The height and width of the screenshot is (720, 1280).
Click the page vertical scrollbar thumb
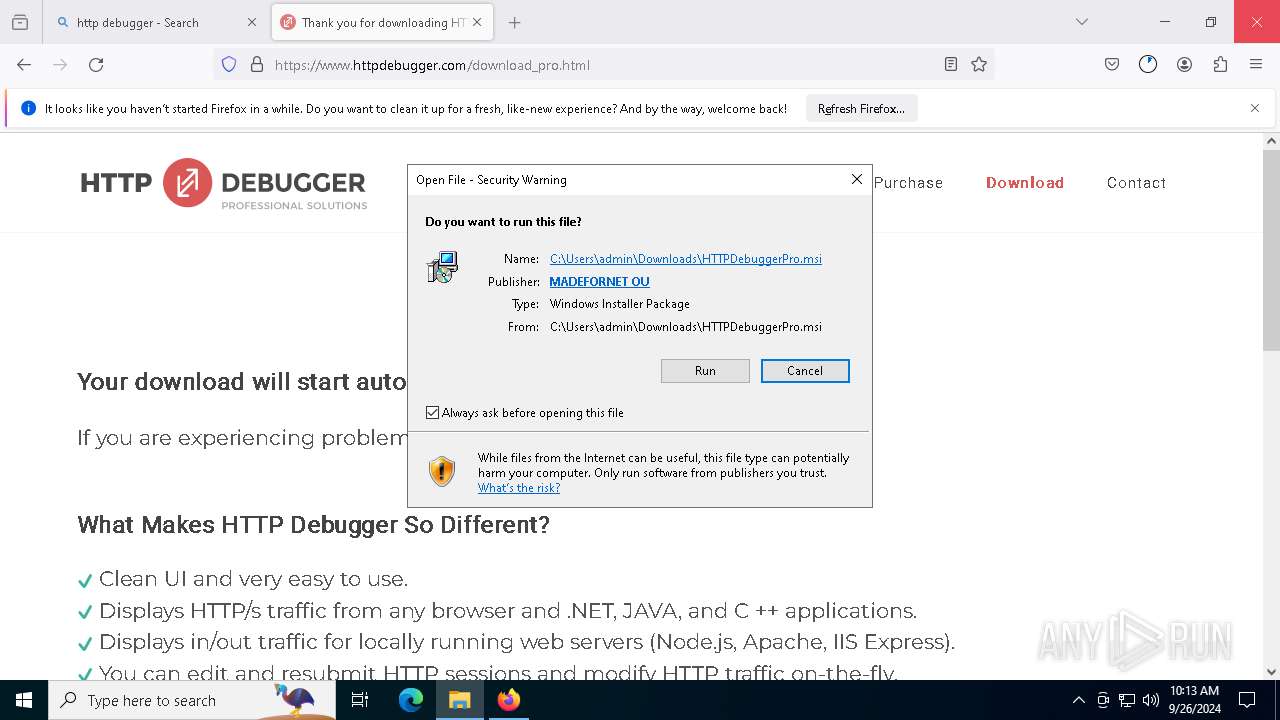tap(1271, 250)
